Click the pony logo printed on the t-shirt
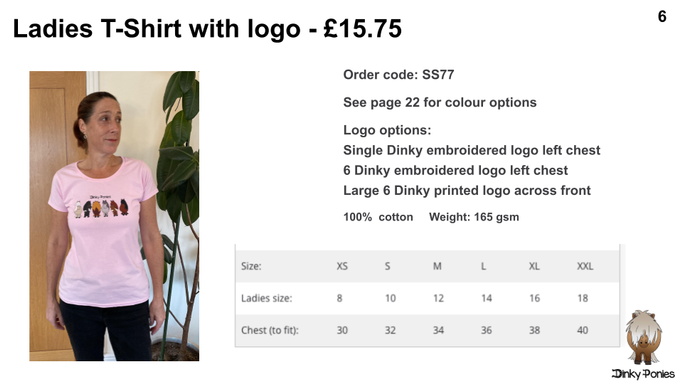The height and width of the screenshot is (384, 683). pyautogui.click(x=101, y=206)
